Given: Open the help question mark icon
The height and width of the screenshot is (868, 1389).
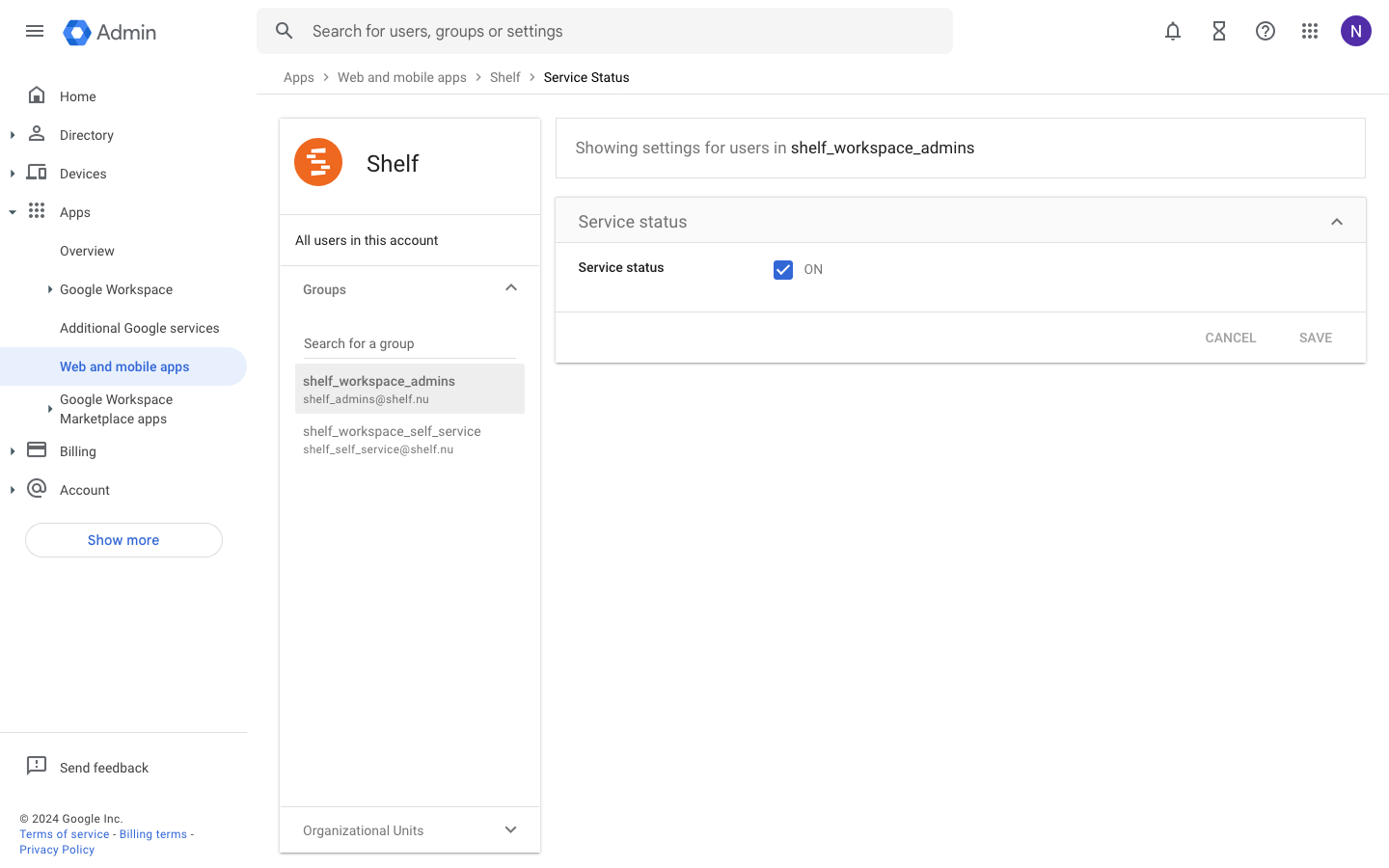Looking at the screenshot, I should 1266,31.
